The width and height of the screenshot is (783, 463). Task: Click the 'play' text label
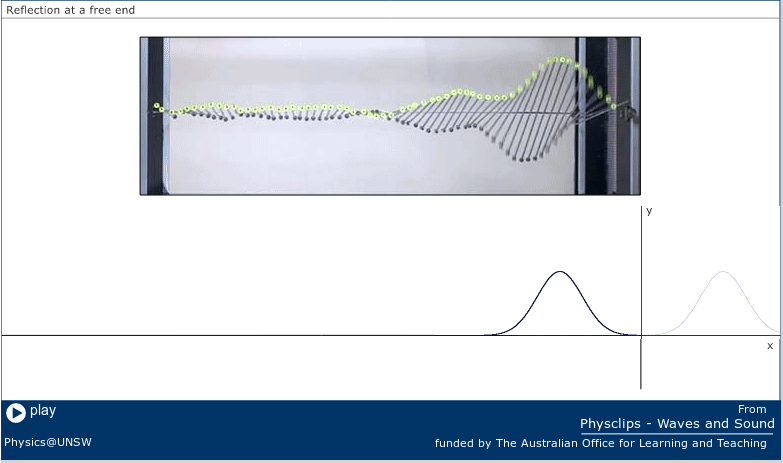click(x=43, y=411)
